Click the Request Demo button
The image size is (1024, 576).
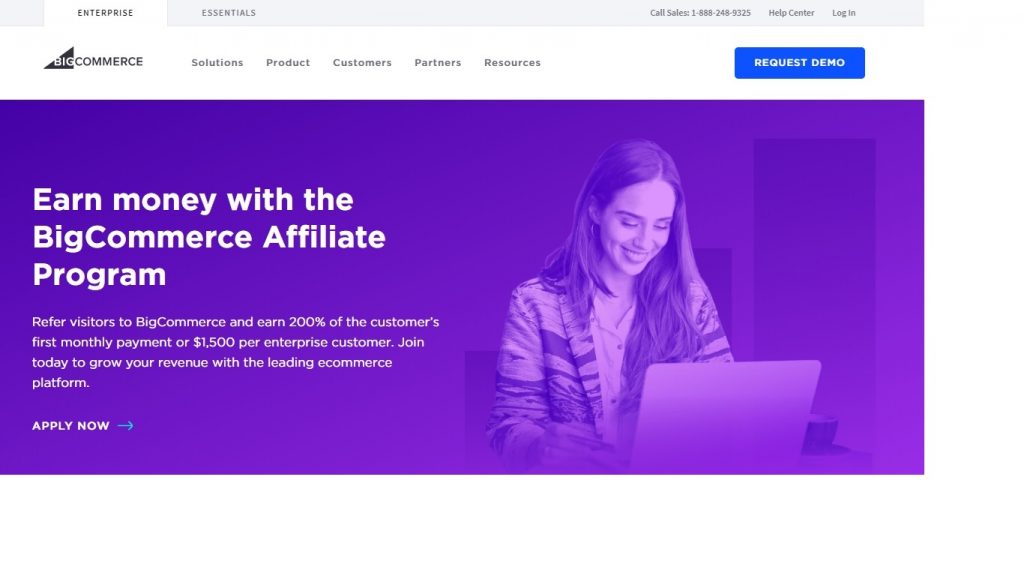[x=799, y=63]
